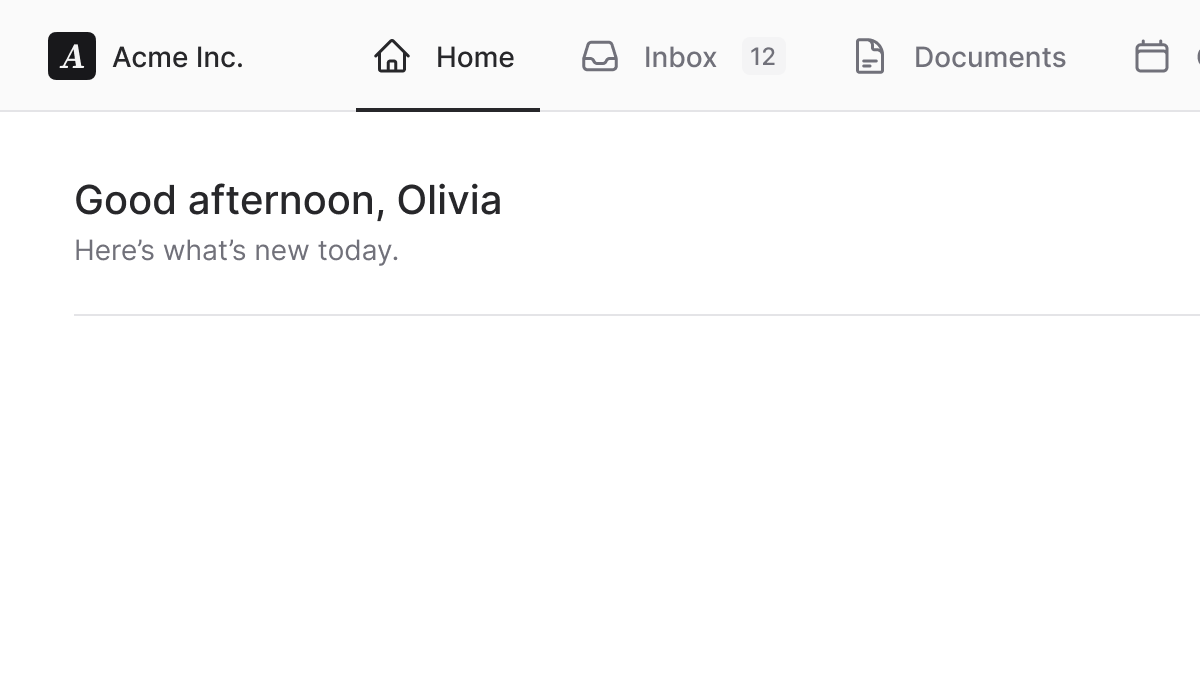Screen dimensions: 1200x680
Task: Select the Inbox unread count badge
Action: (x=763, y=56)
